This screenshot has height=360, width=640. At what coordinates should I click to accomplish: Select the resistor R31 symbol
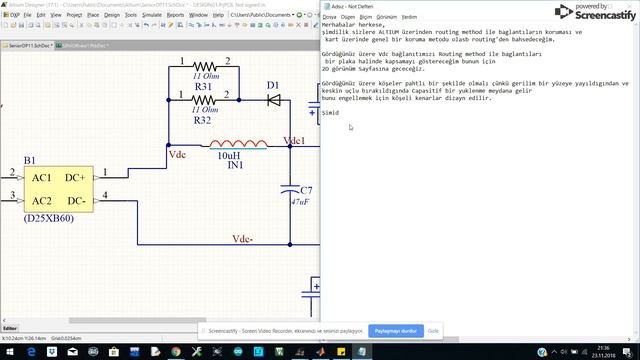(x=204, y=66)
